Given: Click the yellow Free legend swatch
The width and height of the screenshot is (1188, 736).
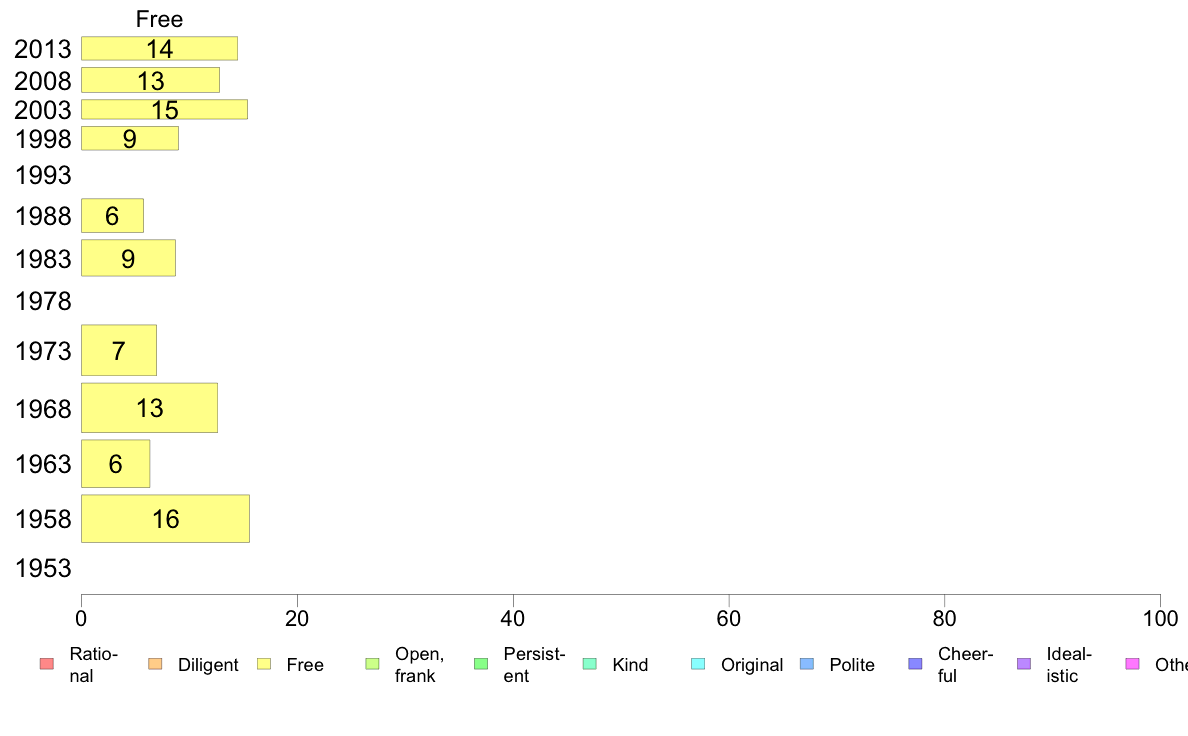Looking at the screenshot, I should pyautogui.click(x=264, y=664).
